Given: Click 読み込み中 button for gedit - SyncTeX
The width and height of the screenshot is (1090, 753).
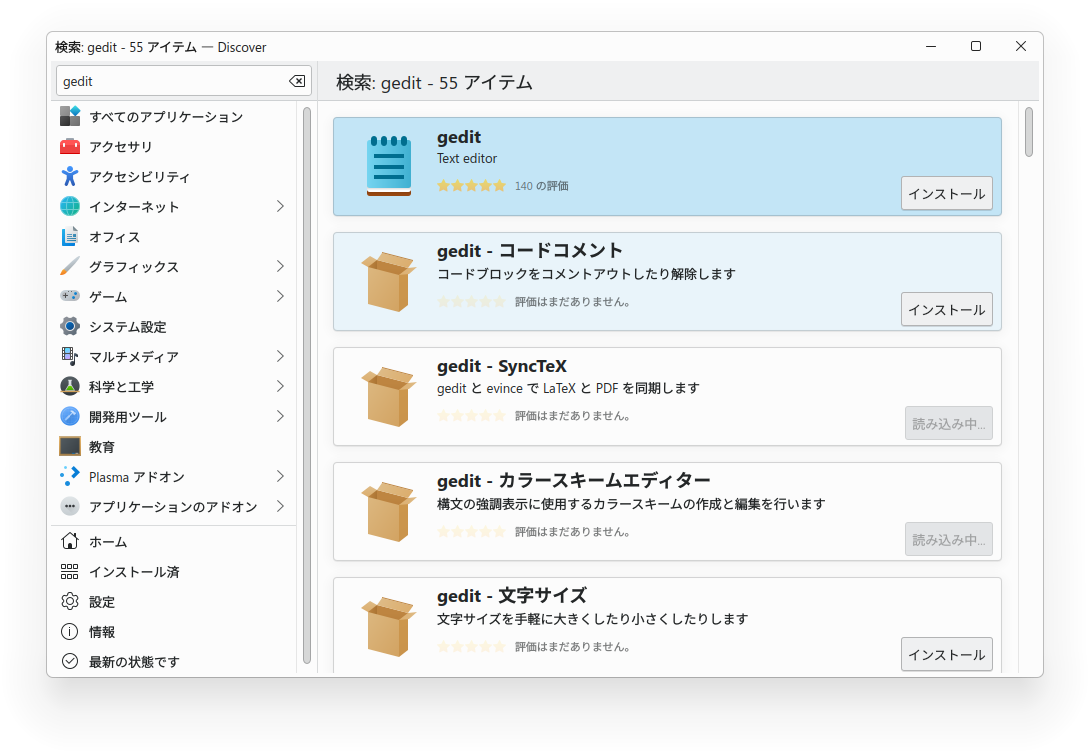Looking at the screenshot, I should pyautogui.click(x=948, y=423).
